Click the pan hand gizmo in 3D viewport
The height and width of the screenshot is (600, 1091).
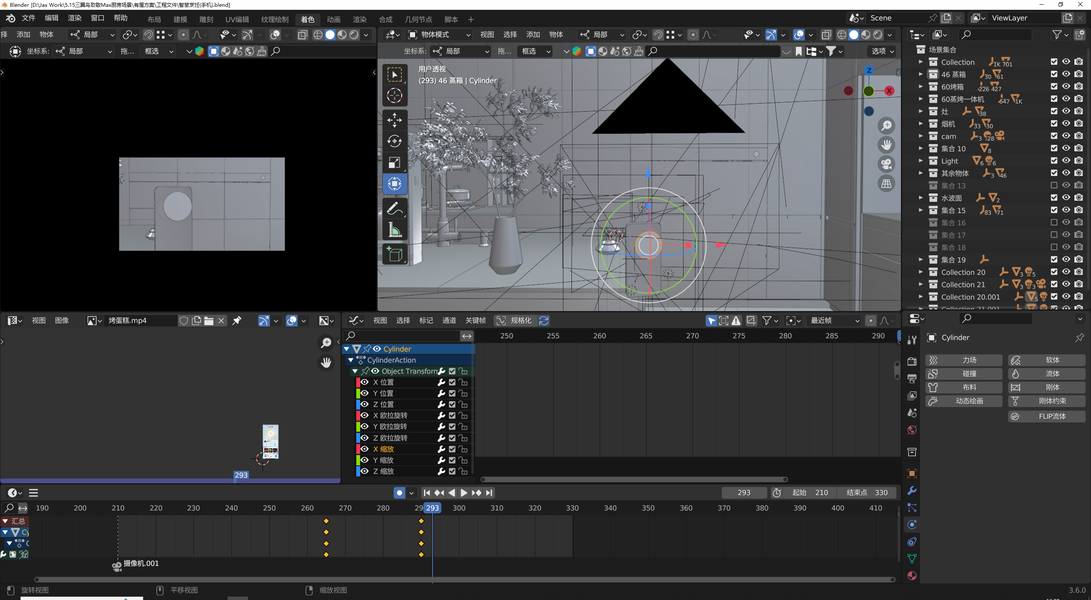[886, 145]
